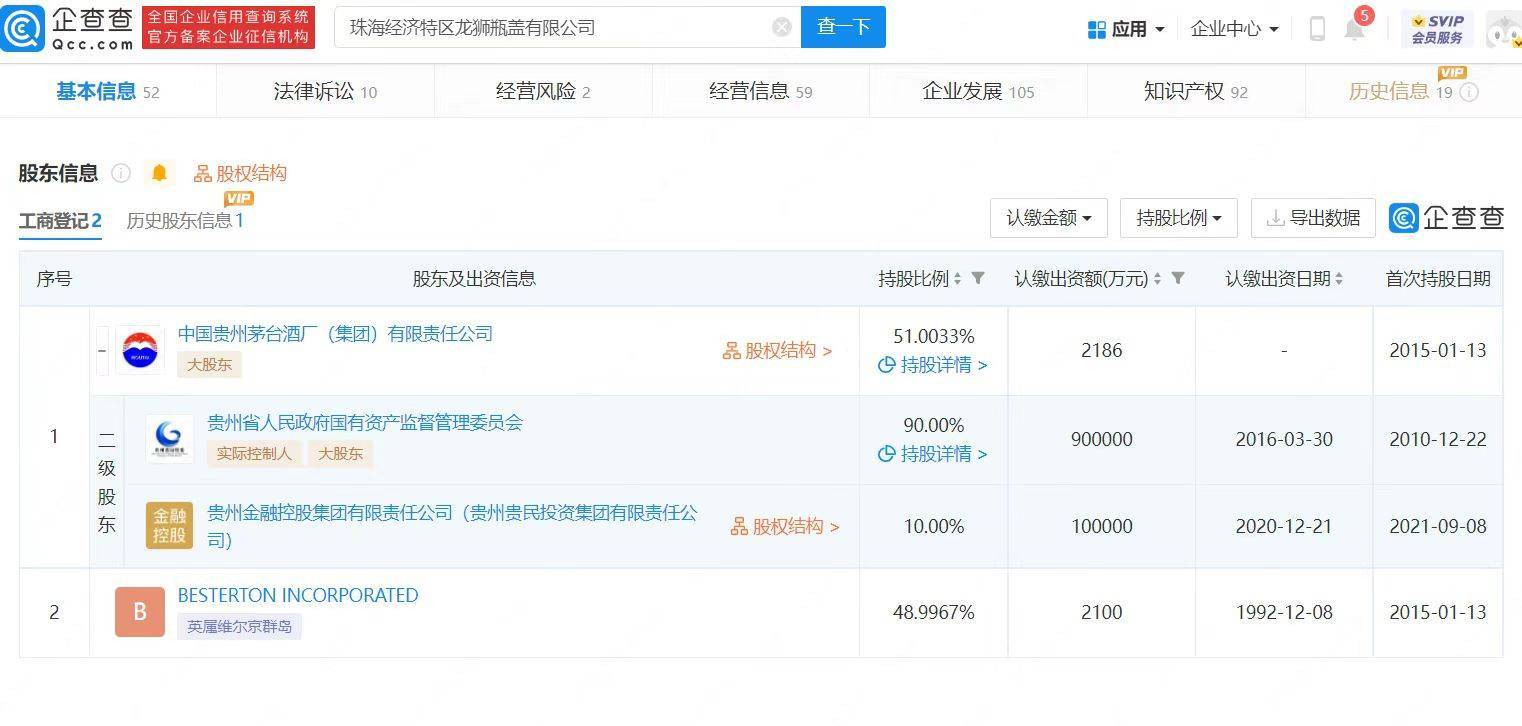This screenshot has height=726, width=1522.
Task: Open 持股详情 under 51.0033%
Action: pyautogui.click(x=933, y=365)
